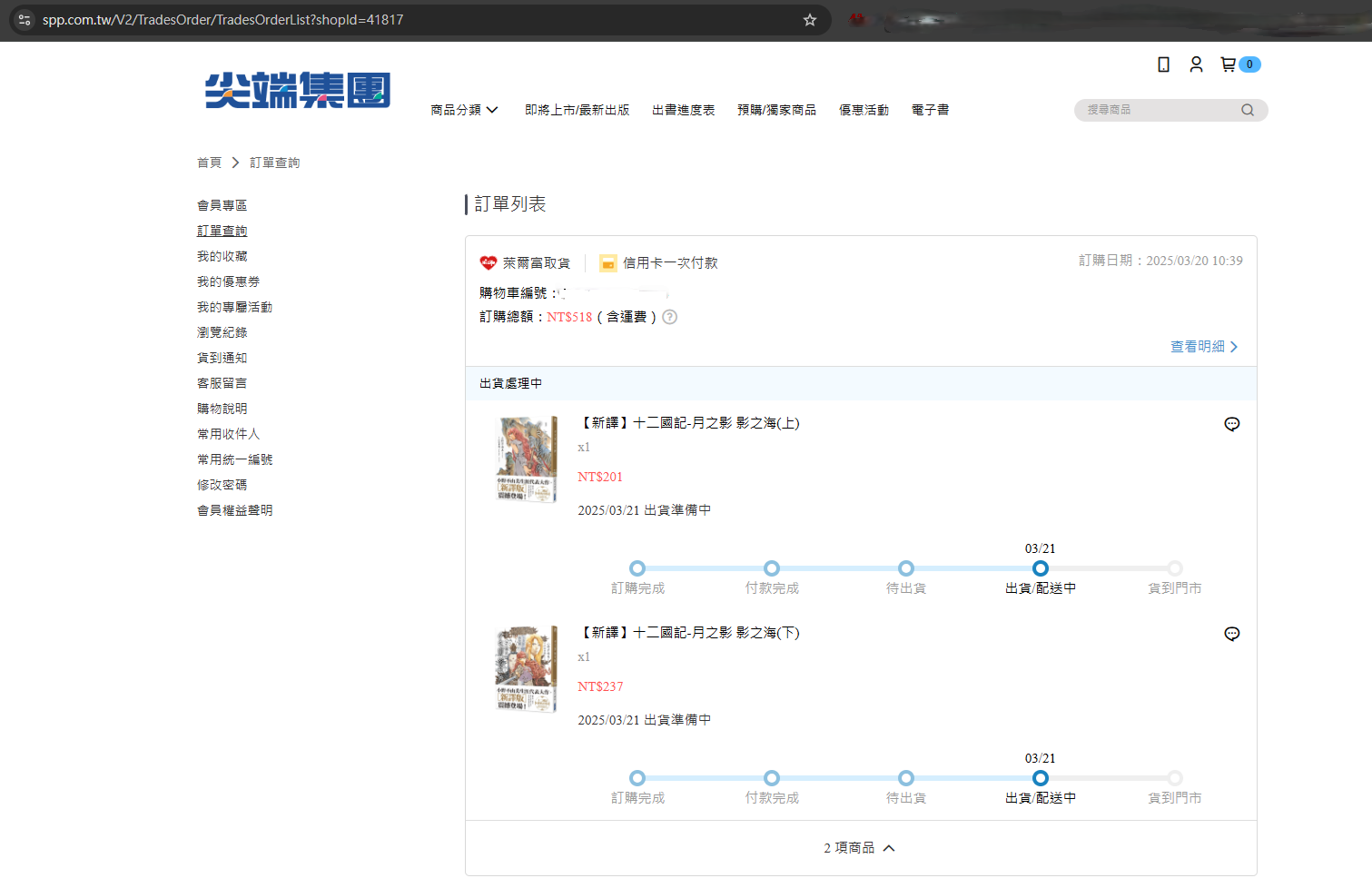Screen dimensions: 1372x888
Task: Click the credit card payment icon
Action: coord(608,263)
